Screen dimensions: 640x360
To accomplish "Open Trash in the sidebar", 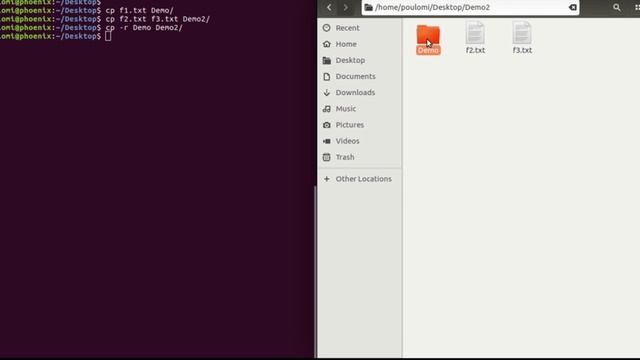I will (359, 157).
